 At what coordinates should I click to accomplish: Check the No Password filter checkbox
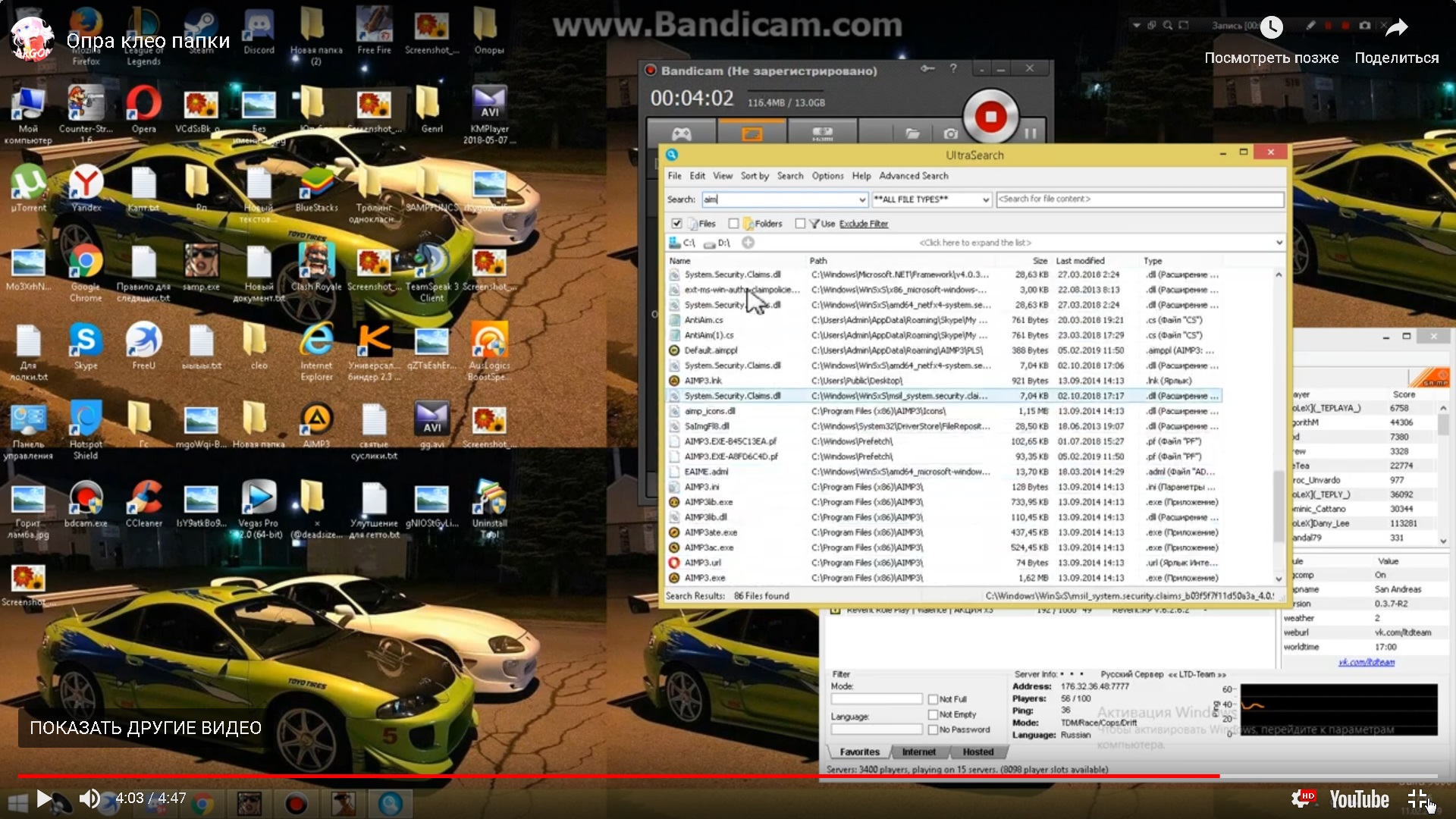tap(933, 730)
